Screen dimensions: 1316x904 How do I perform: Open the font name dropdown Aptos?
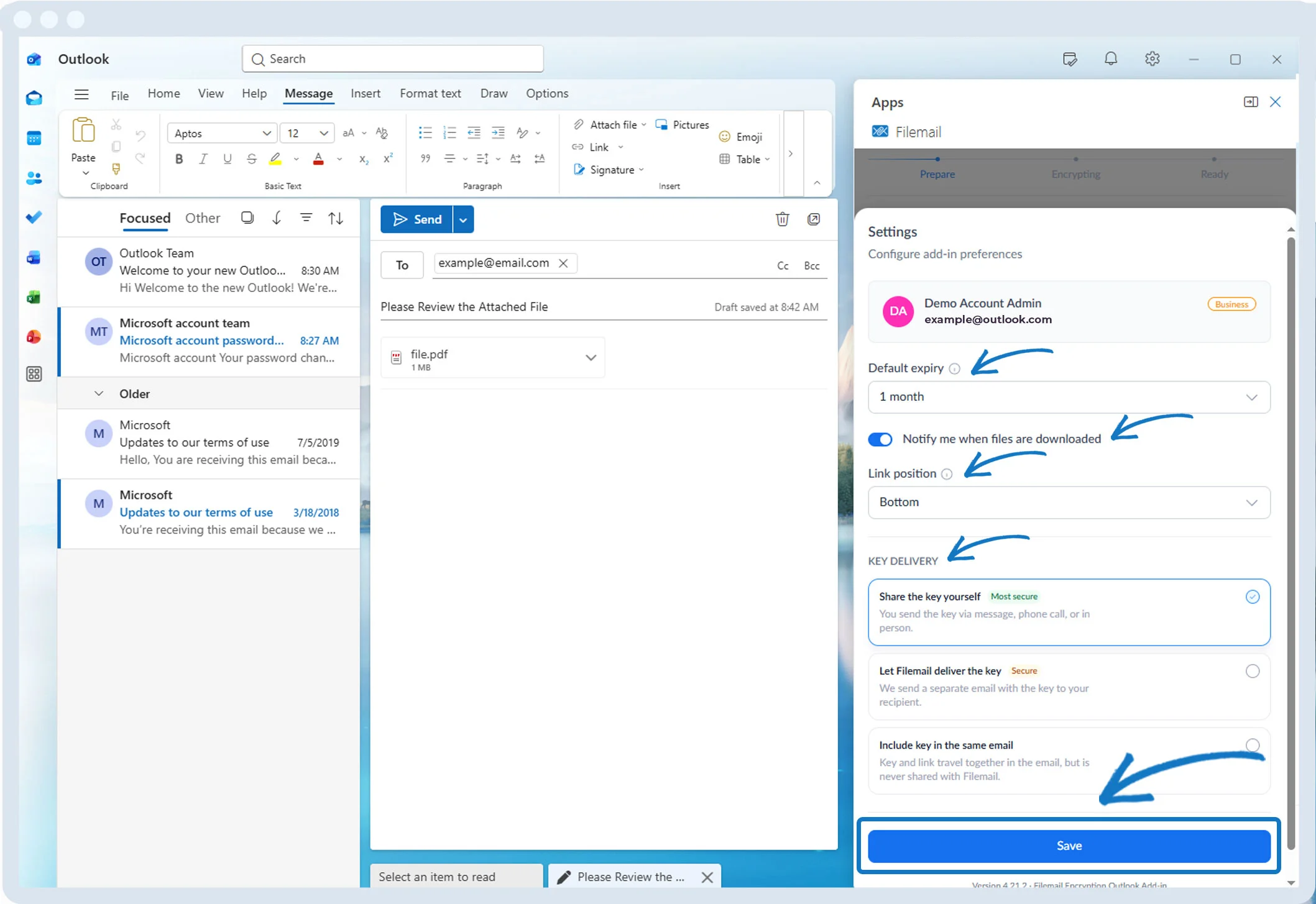221,133
